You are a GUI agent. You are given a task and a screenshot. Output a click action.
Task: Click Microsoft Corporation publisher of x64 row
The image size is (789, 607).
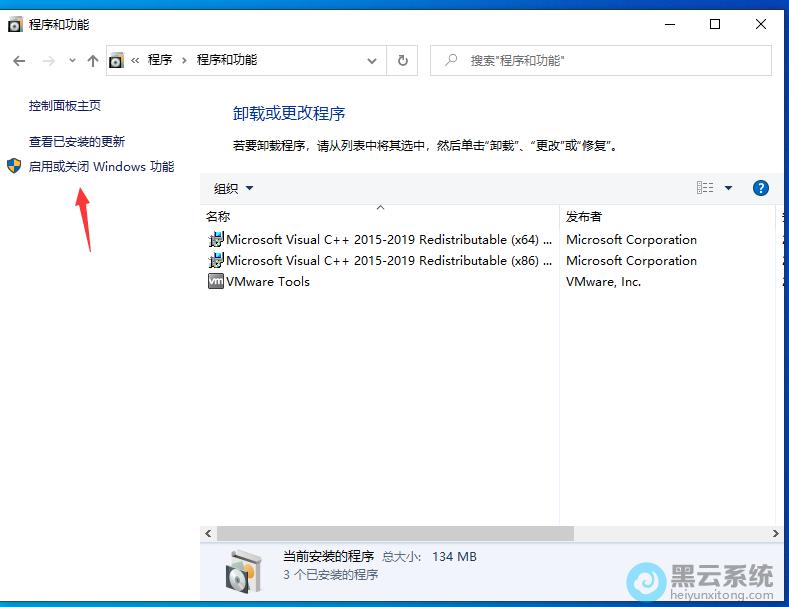(x=632, y=240)
